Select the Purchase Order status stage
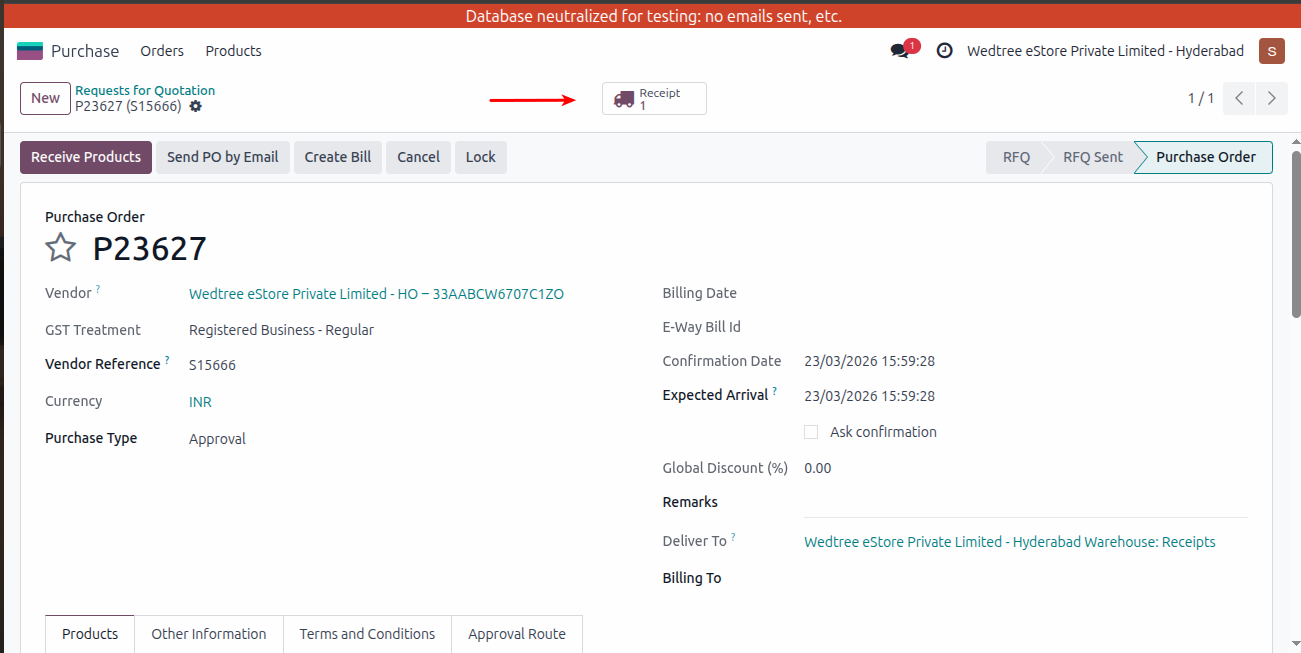This screenshot has width=1301, height=653. tap(1206, 157)
